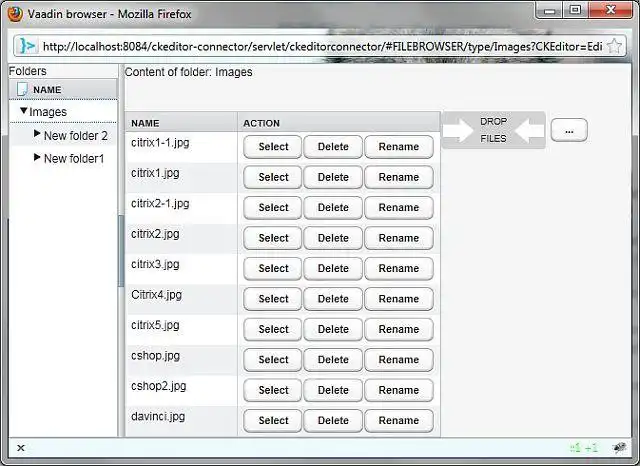Select citrix1.jpg file

[273, 177]
